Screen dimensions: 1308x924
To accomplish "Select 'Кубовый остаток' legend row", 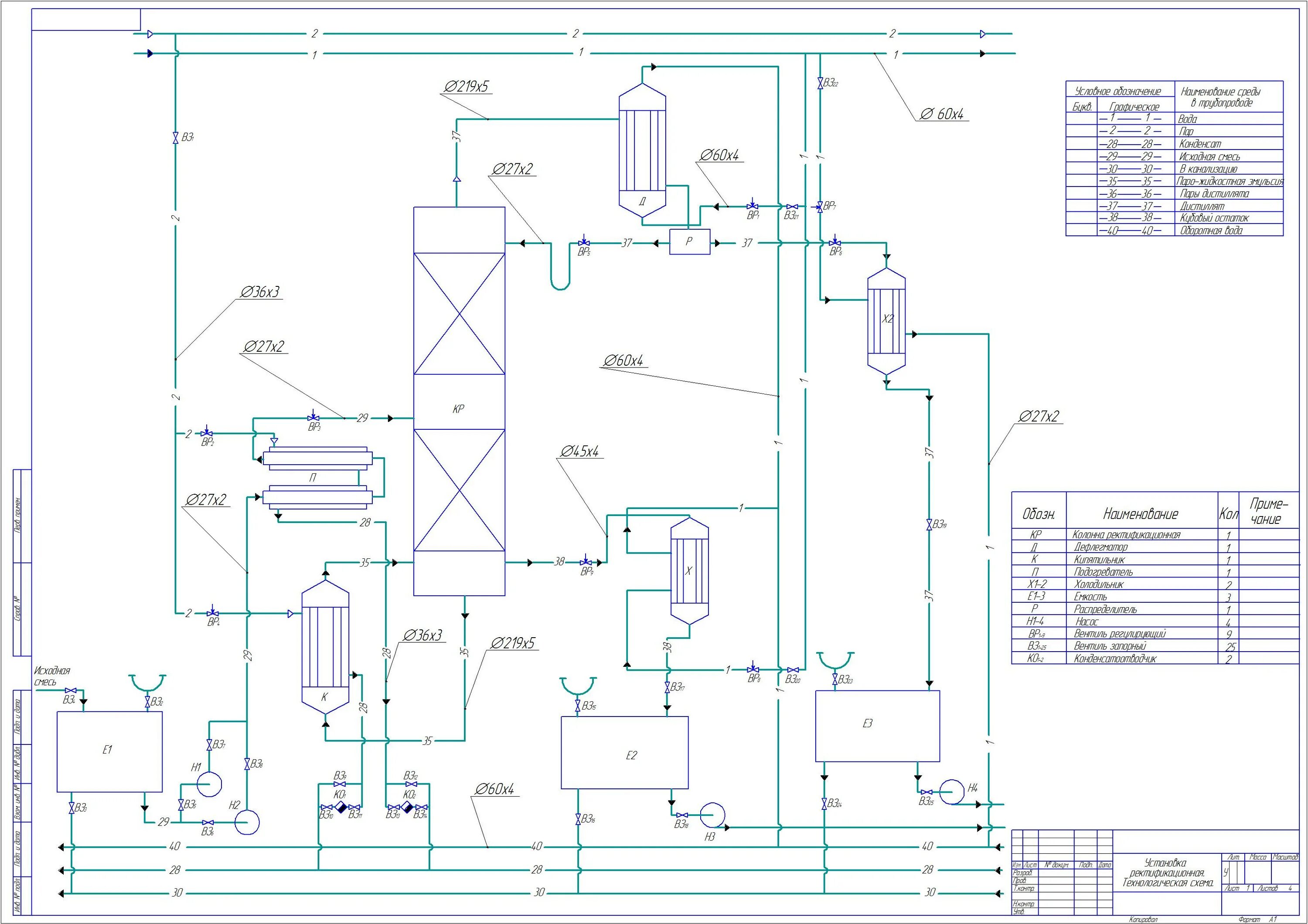I will point(1175,217).
